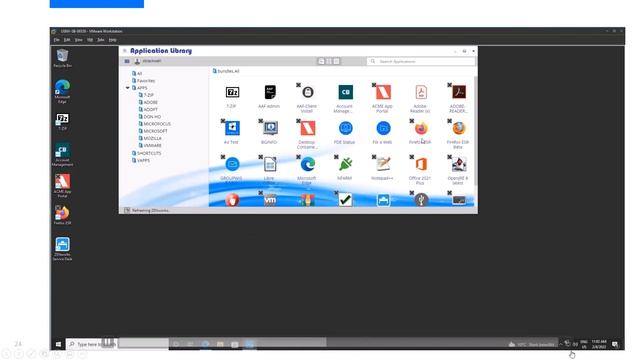This screenshot has height=360, width=640.
Task: Open the VMware Edit menu
Action: point(67,40)
